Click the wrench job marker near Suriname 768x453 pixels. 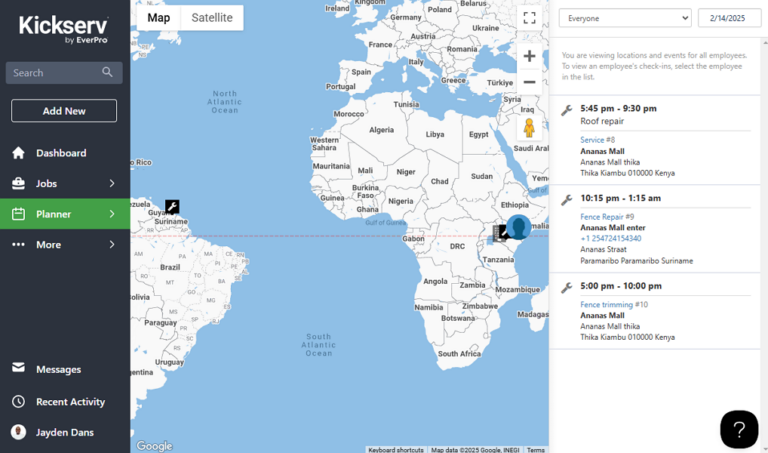(x=172, y=207)
